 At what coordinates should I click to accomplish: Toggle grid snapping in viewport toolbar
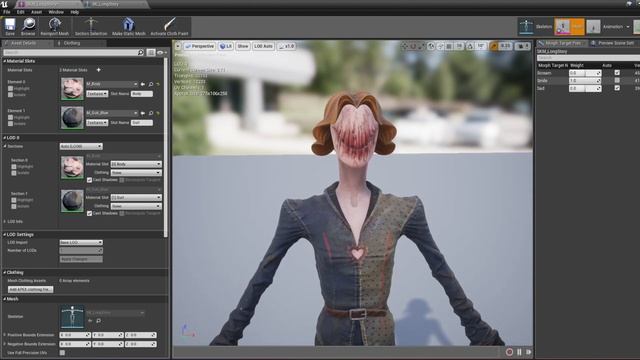coord(449,46)
